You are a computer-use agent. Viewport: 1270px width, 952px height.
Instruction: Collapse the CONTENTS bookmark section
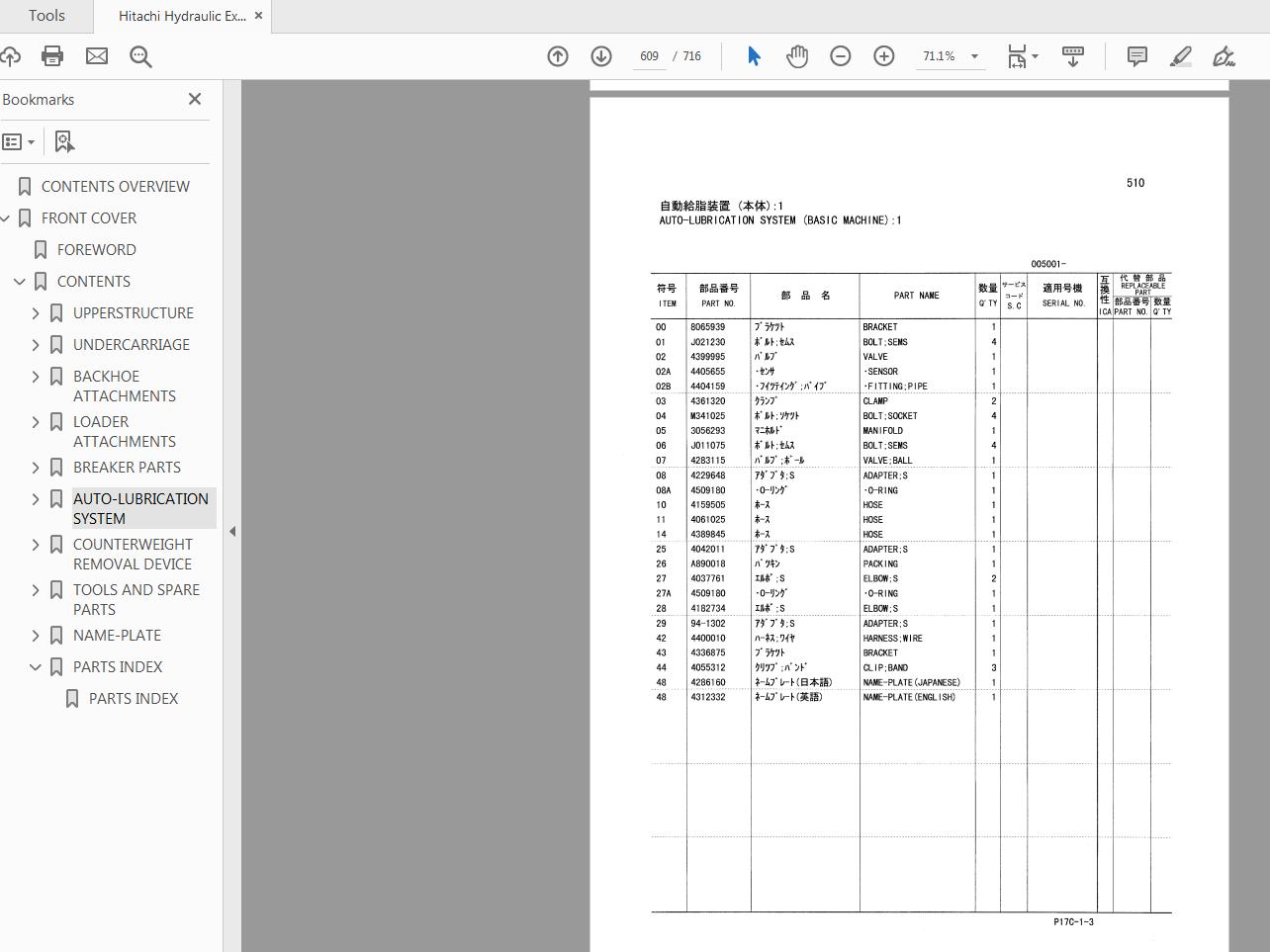click(19, 281)
